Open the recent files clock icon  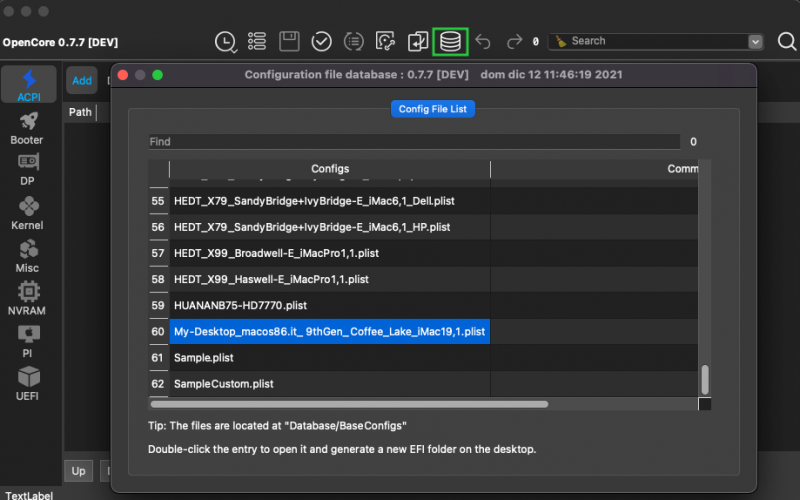(x=226, y=41)
